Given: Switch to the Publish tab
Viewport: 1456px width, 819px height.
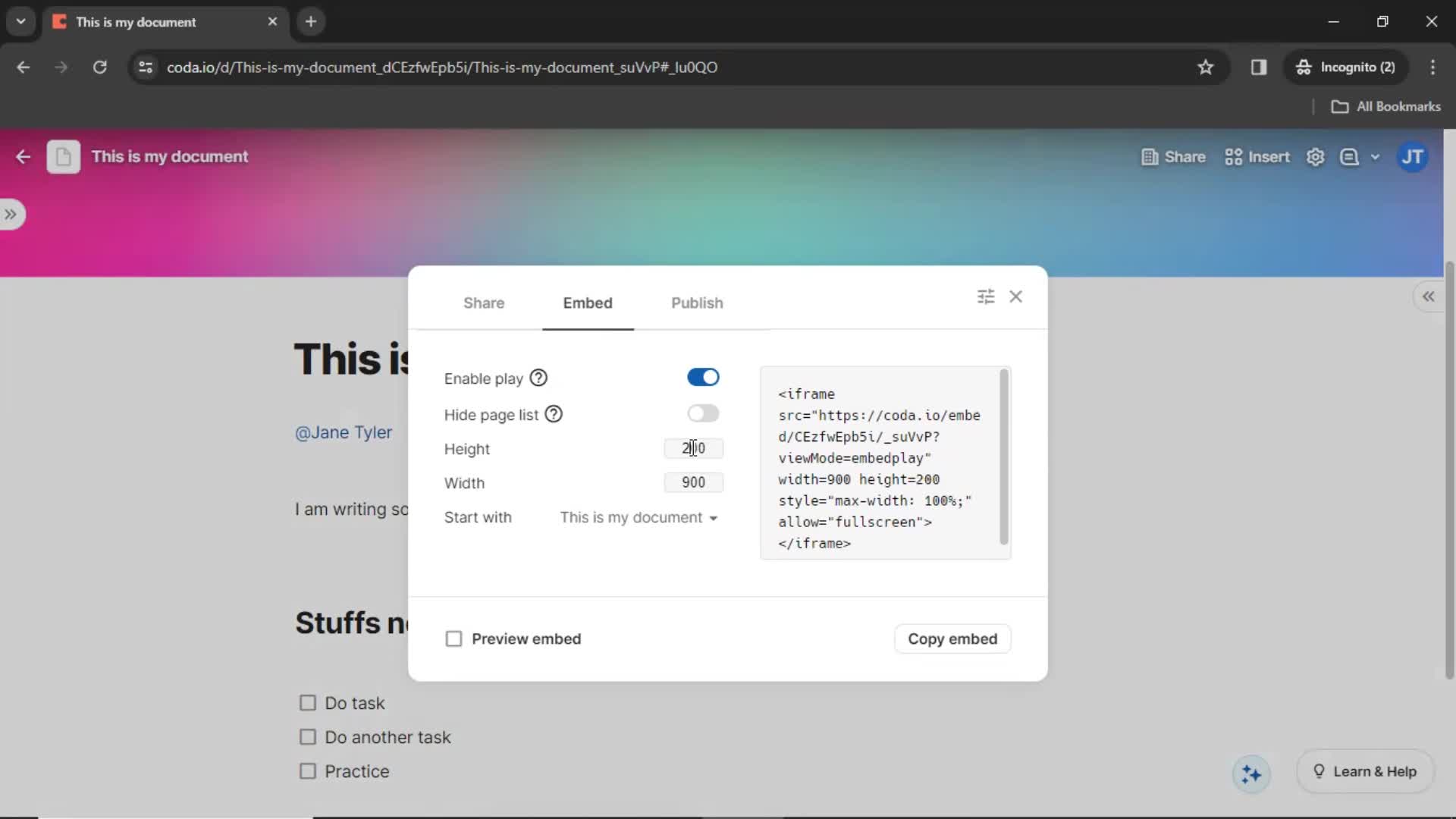Looking at the screenshot, I should (x=697, y=303).
